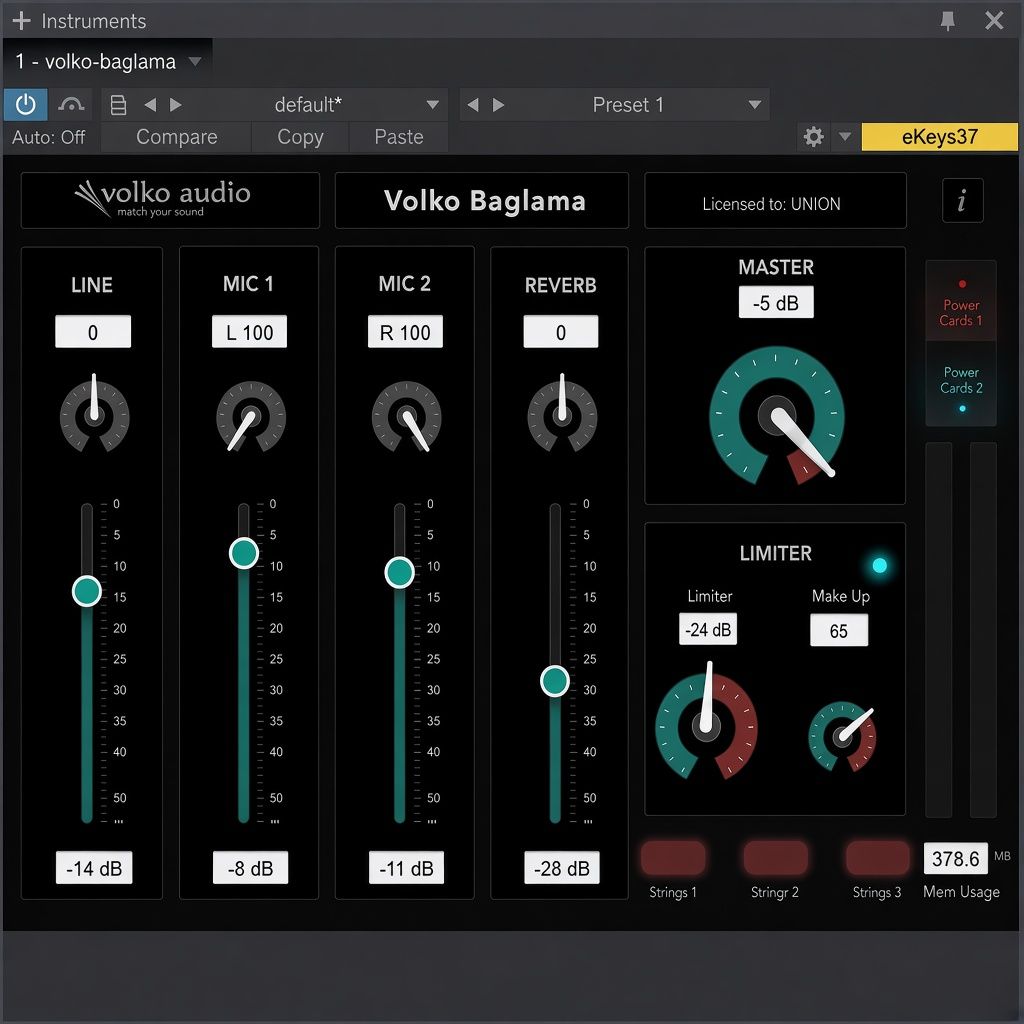Adjust the REVERB knob
Image resolution: width=1024 pixels, height=1024 pixels.
[x=562, y=416]
